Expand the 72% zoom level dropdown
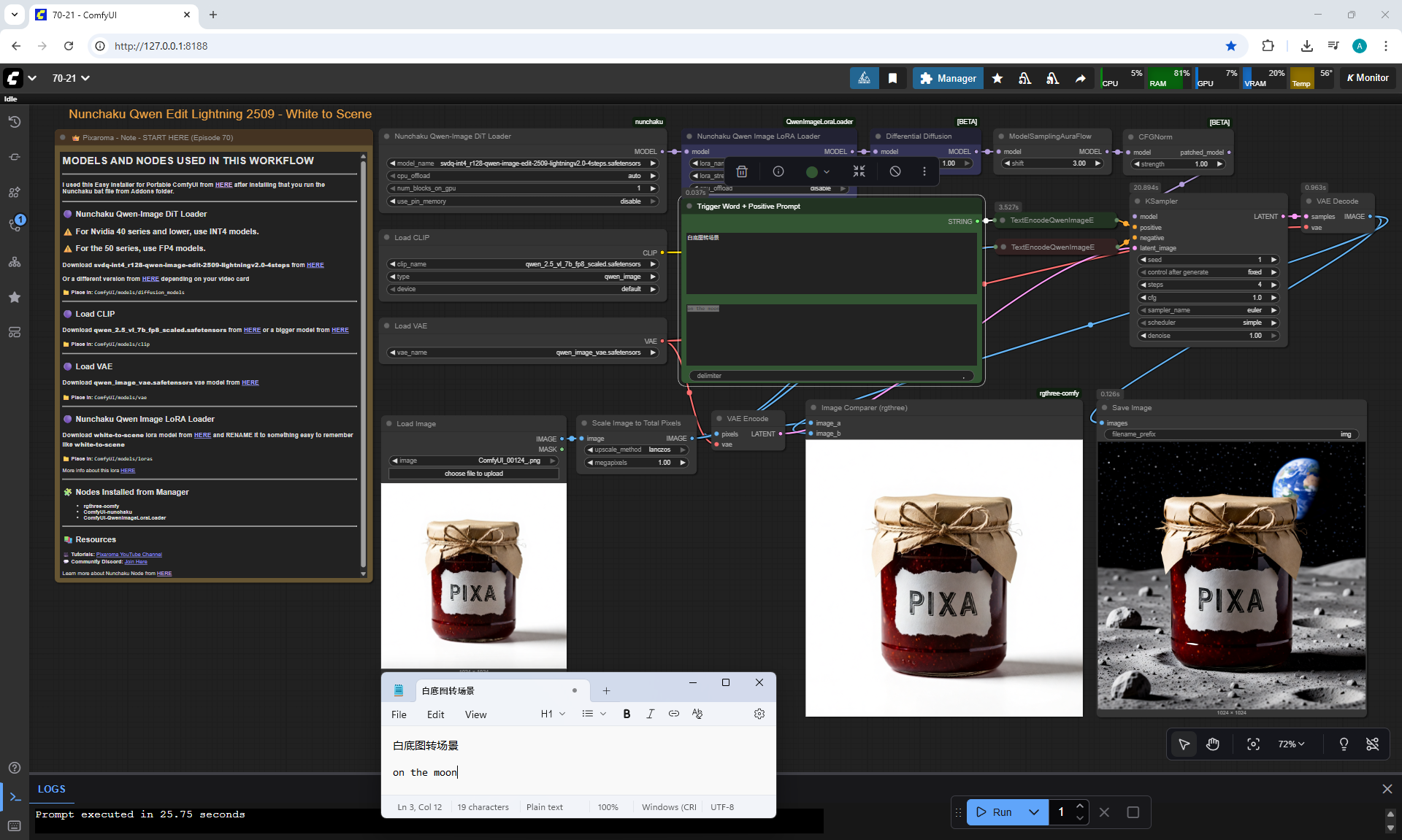The height and width of the screenshot is (840, 1402). [x=1291, y=744]
